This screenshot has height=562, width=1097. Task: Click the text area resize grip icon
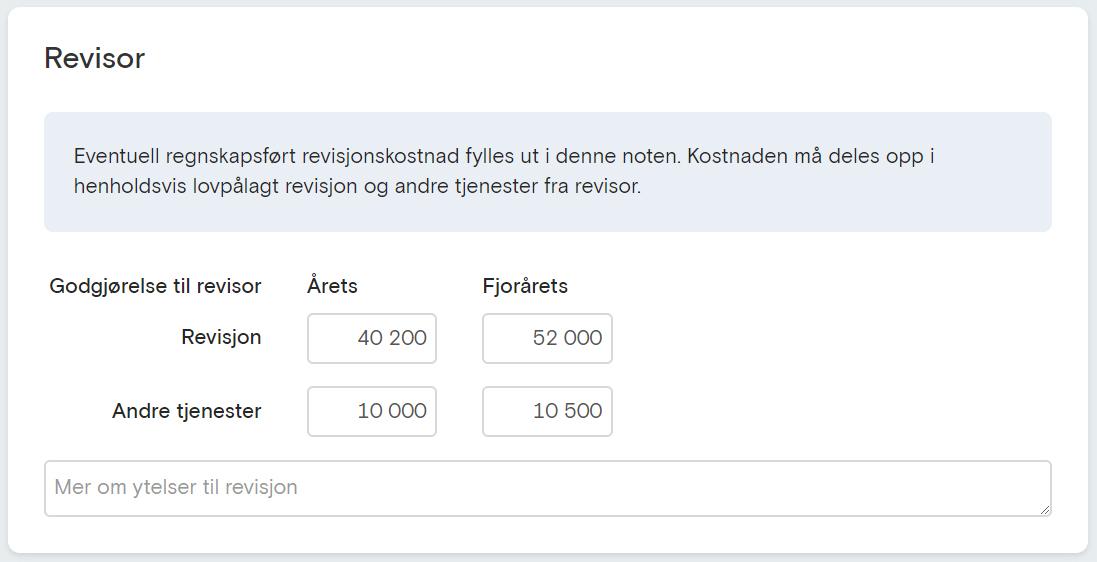1045,510
